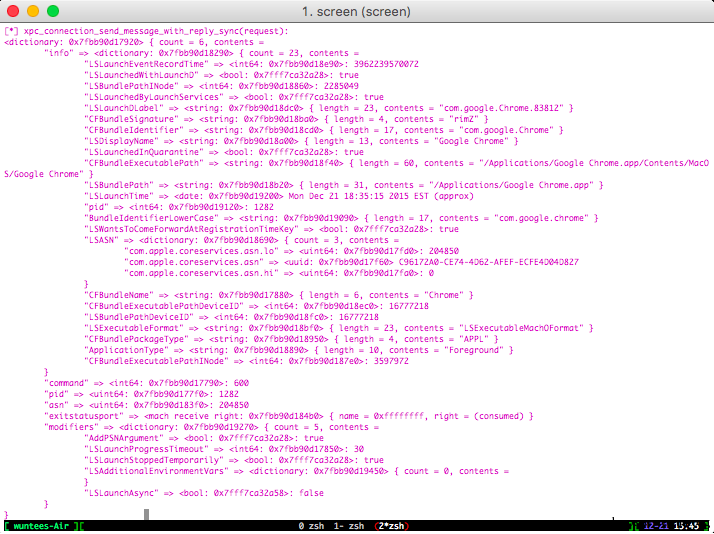Click the red close window button
Viewport: 714px width, 534px height.
(x=13, y=11)
